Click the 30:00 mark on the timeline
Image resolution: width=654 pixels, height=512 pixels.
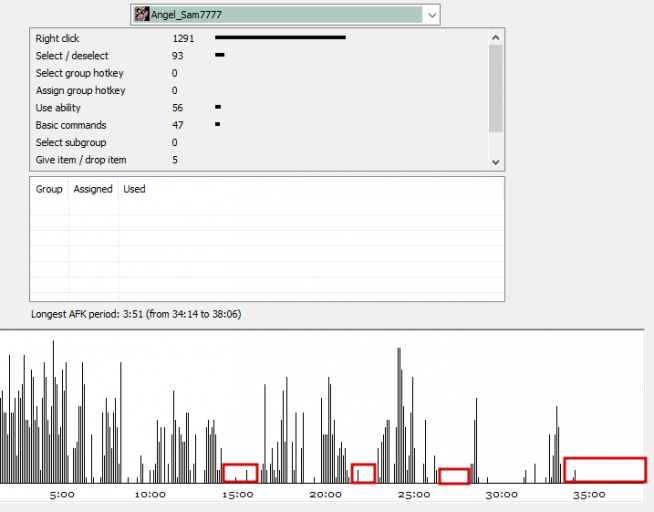[x=501, y=495]
